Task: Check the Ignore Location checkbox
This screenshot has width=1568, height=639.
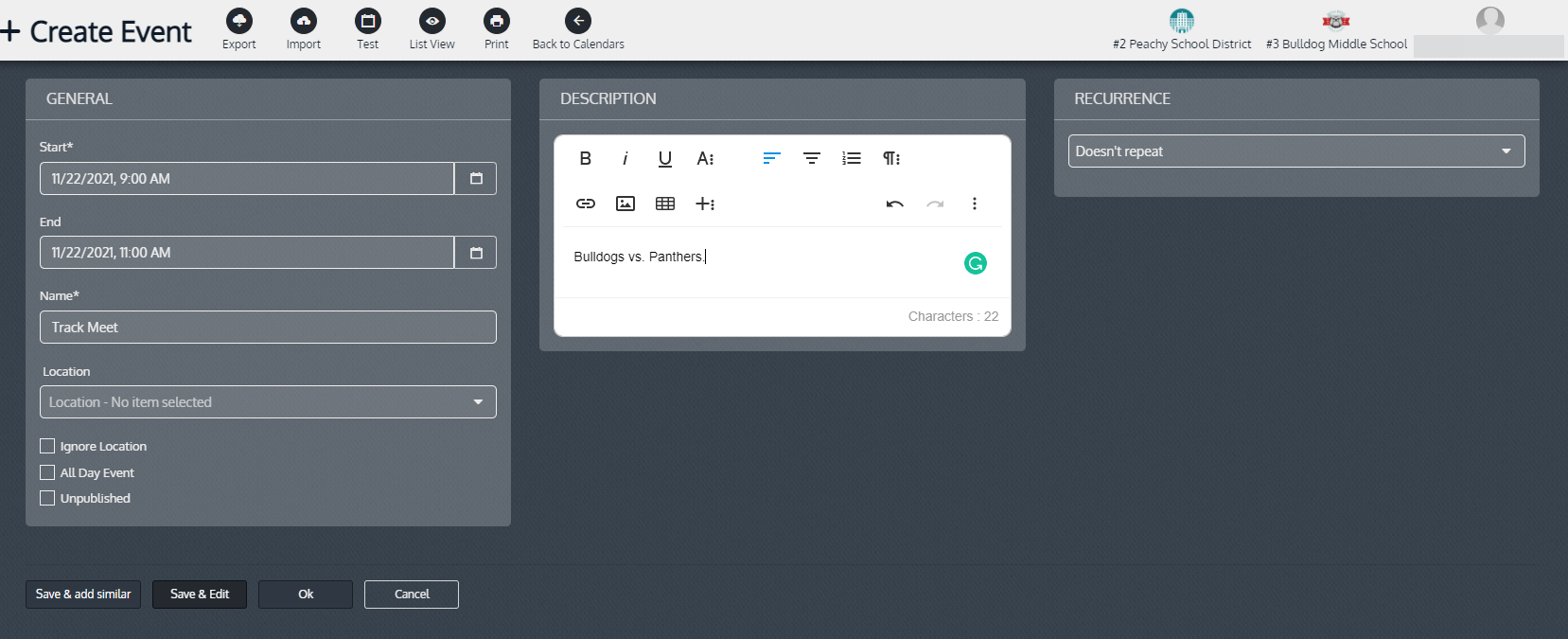Action: click(47, 446)
